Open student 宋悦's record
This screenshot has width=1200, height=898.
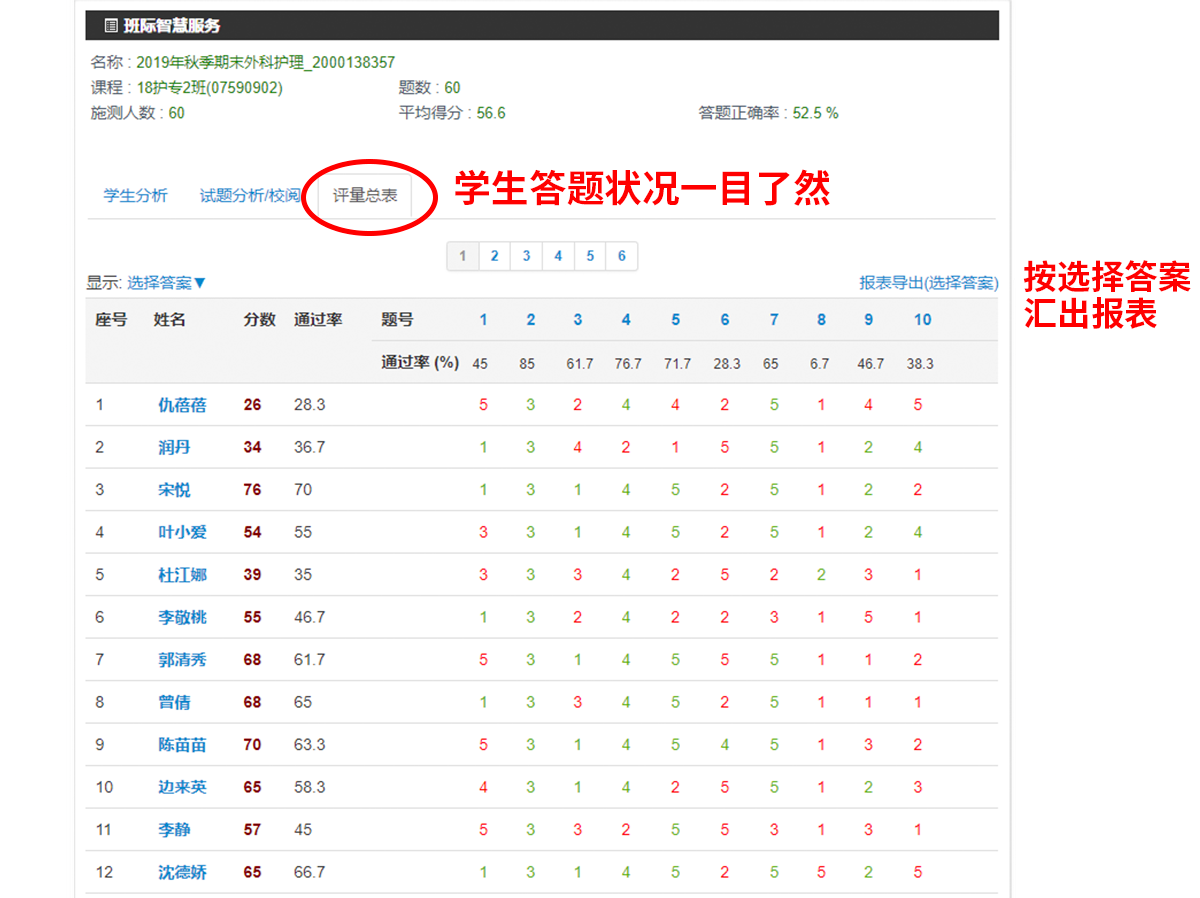pyautogui.click(x=174, y=490)
